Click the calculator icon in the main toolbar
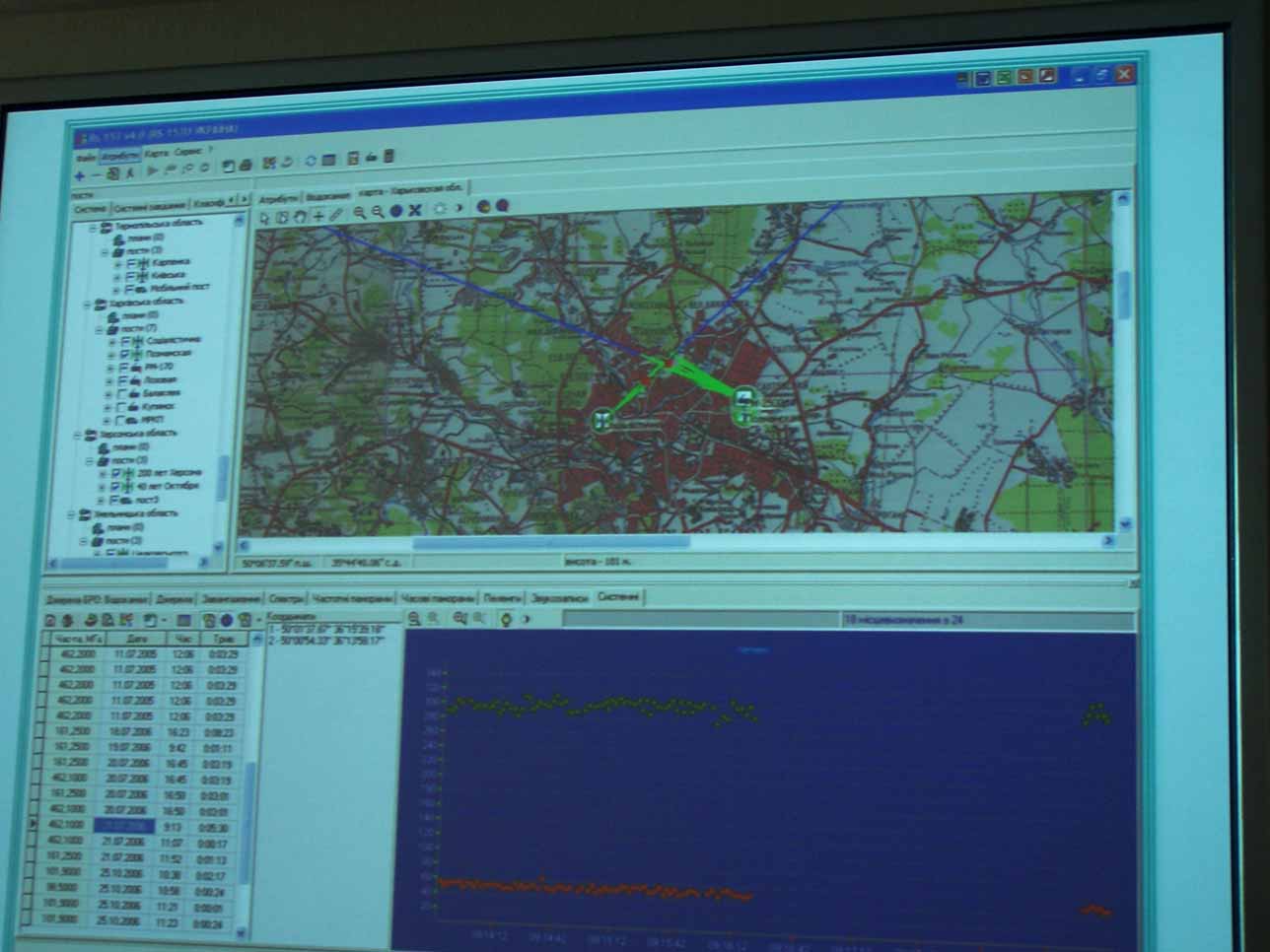The width and height of the screenshot is (1270, 952). (x=388, y=156)
